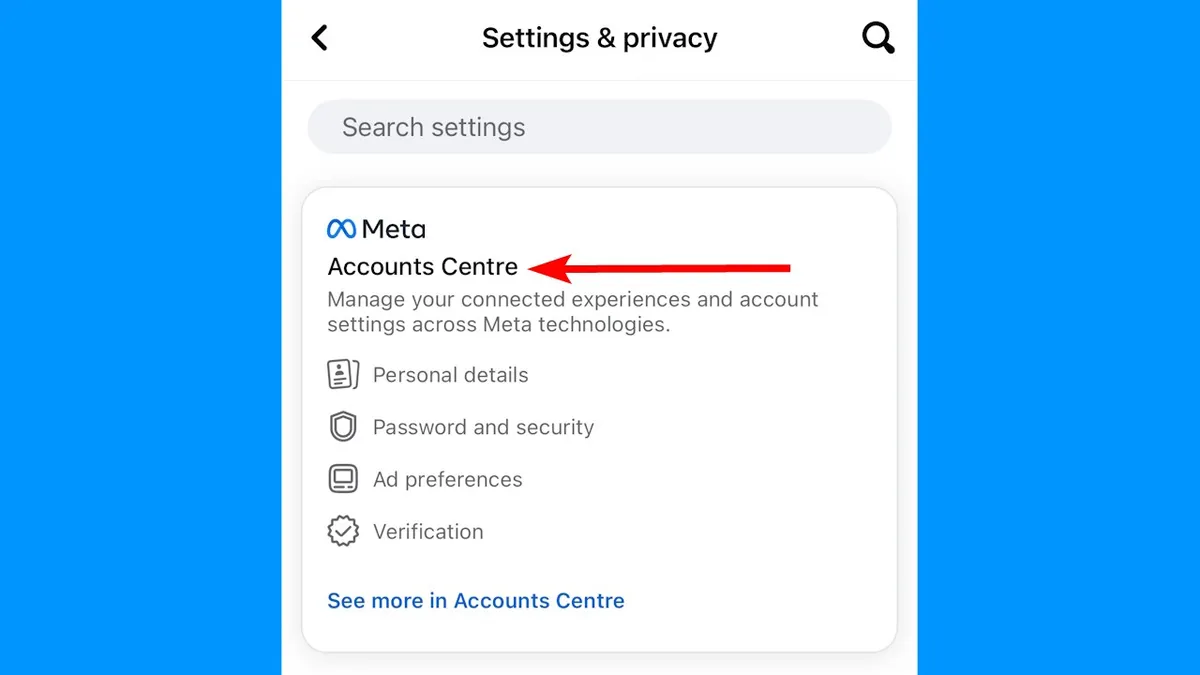This screenshot has height=675, width=1200.
Task: Click the Personal details ID card icon
Action: click(343, 375)
